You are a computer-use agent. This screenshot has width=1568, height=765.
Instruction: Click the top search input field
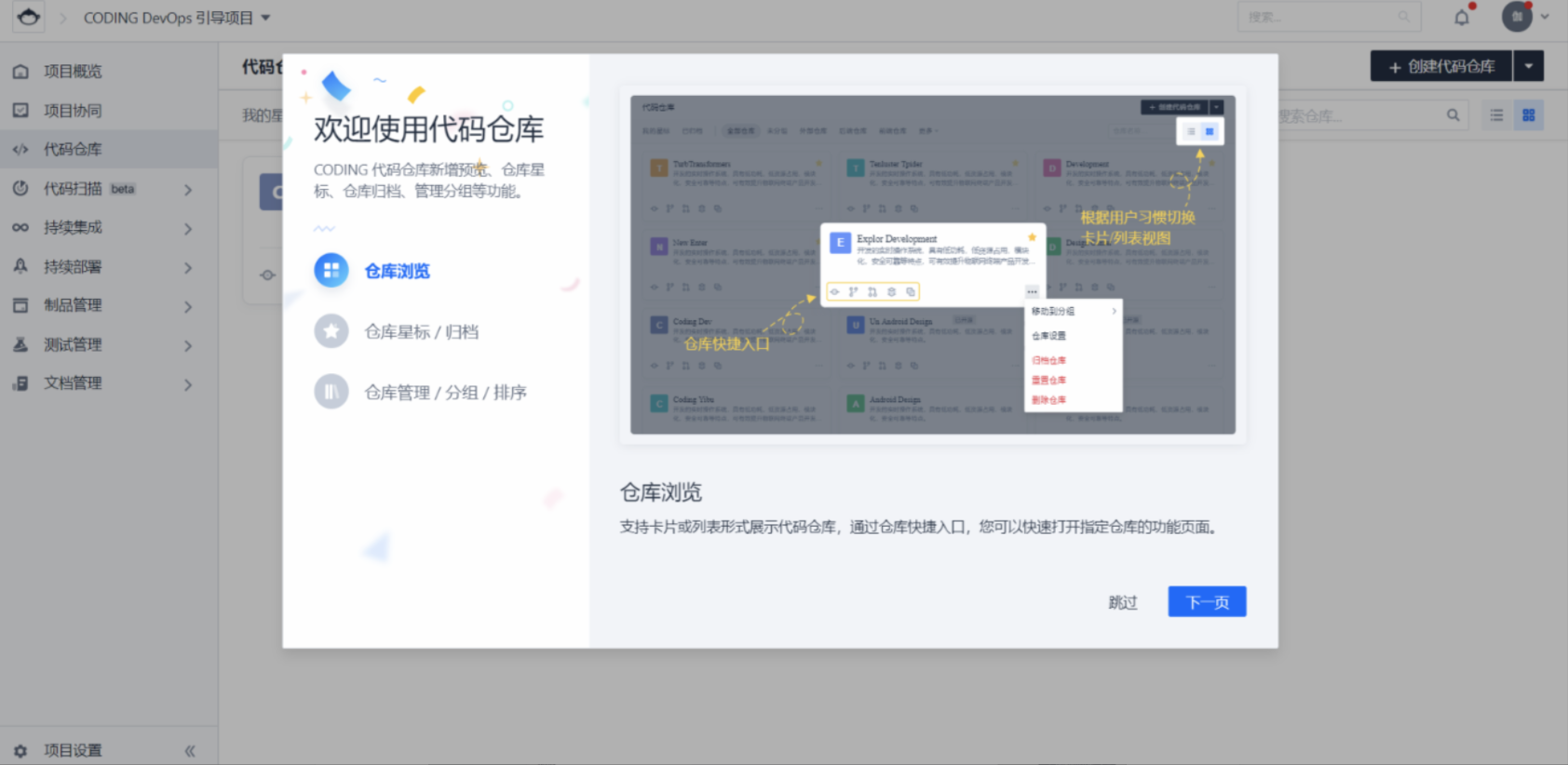pos(1330,17)
